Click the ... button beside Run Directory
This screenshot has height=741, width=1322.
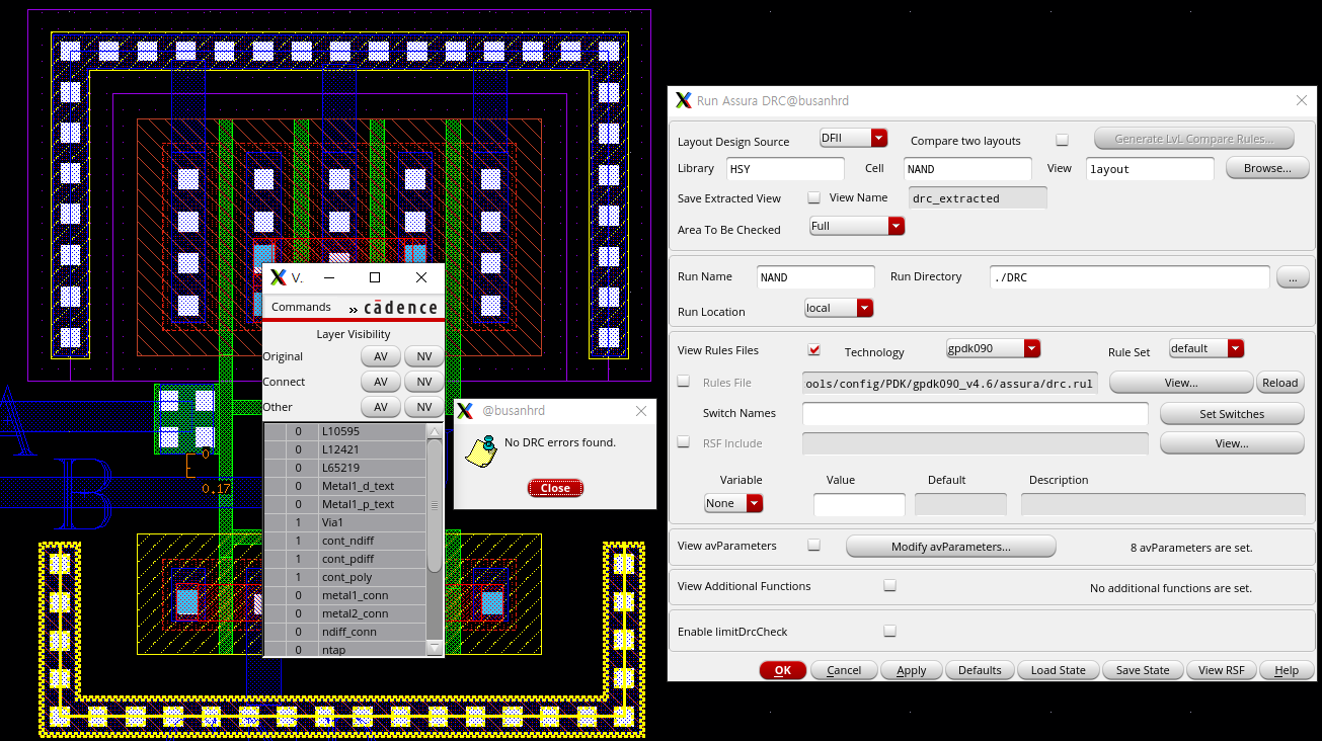coord(1293,278)
